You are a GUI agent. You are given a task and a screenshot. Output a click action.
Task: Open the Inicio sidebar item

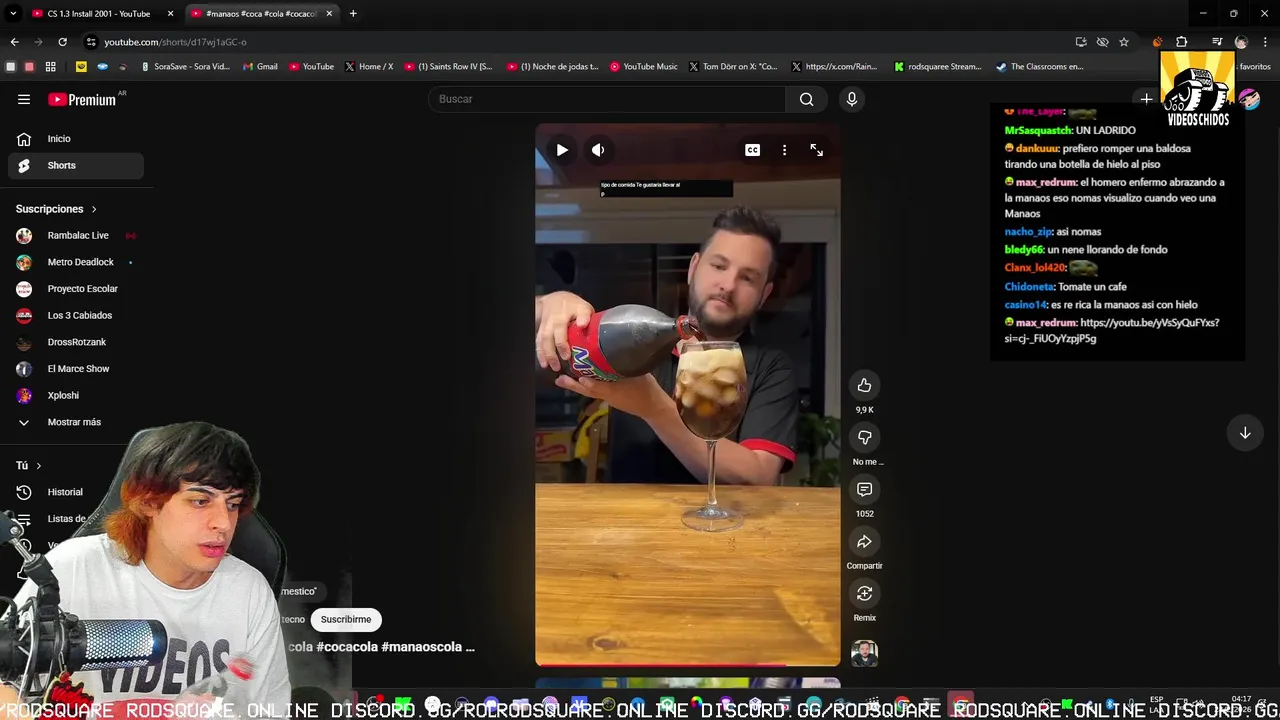pyautogui.click(x=76, y=139)
